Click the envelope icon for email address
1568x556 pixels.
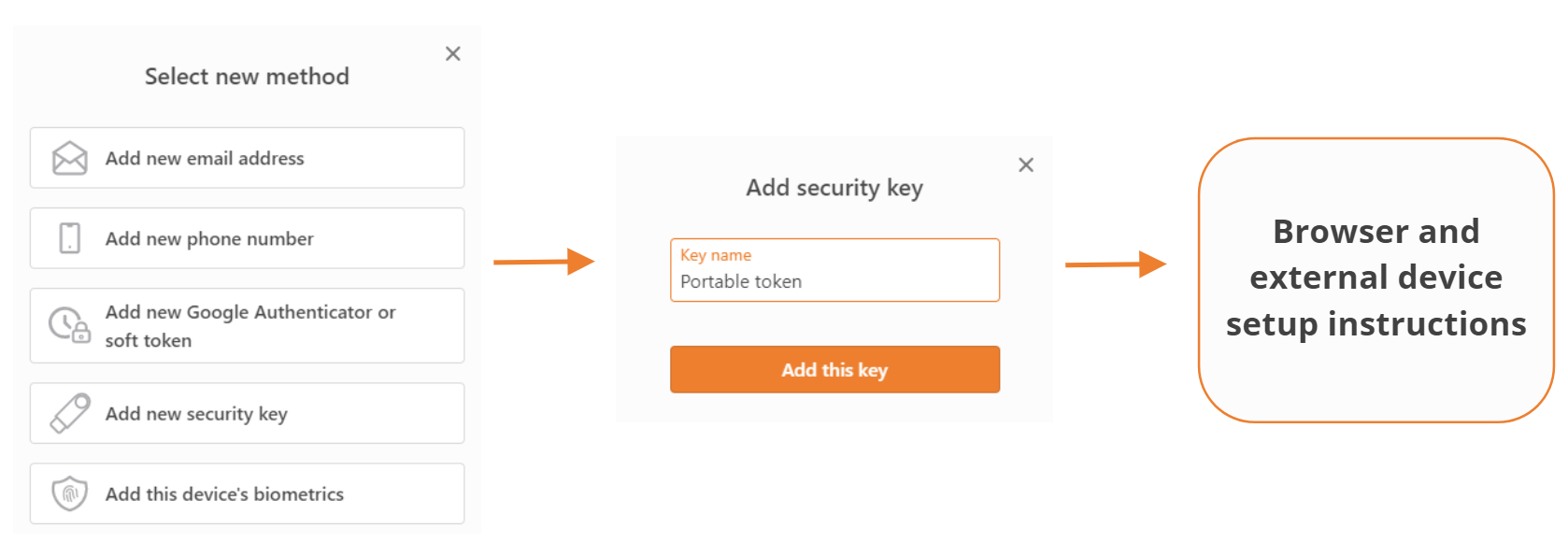coord(69,158)
